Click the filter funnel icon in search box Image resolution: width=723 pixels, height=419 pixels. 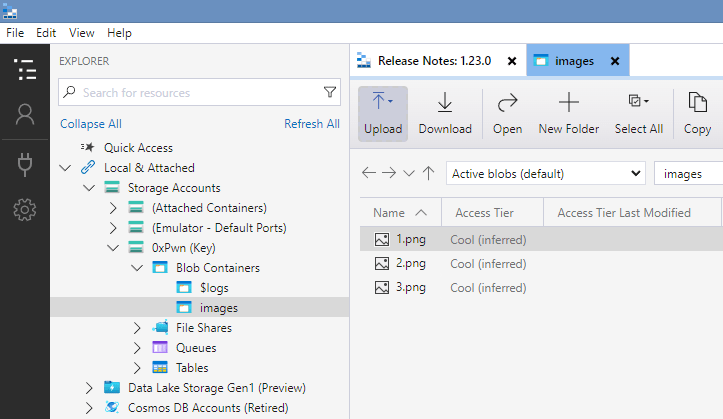[330, 93]
